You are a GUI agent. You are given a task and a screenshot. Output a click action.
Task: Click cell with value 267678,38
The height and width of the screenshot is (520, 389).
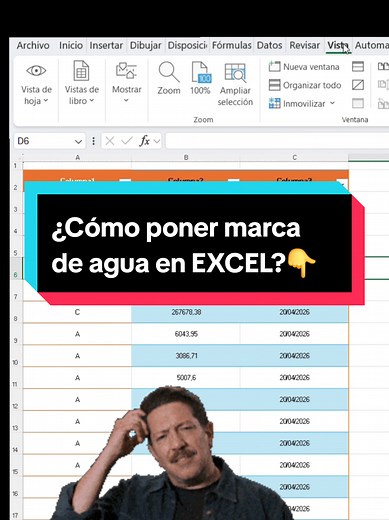pyautogui.click(x=186, y=312)
